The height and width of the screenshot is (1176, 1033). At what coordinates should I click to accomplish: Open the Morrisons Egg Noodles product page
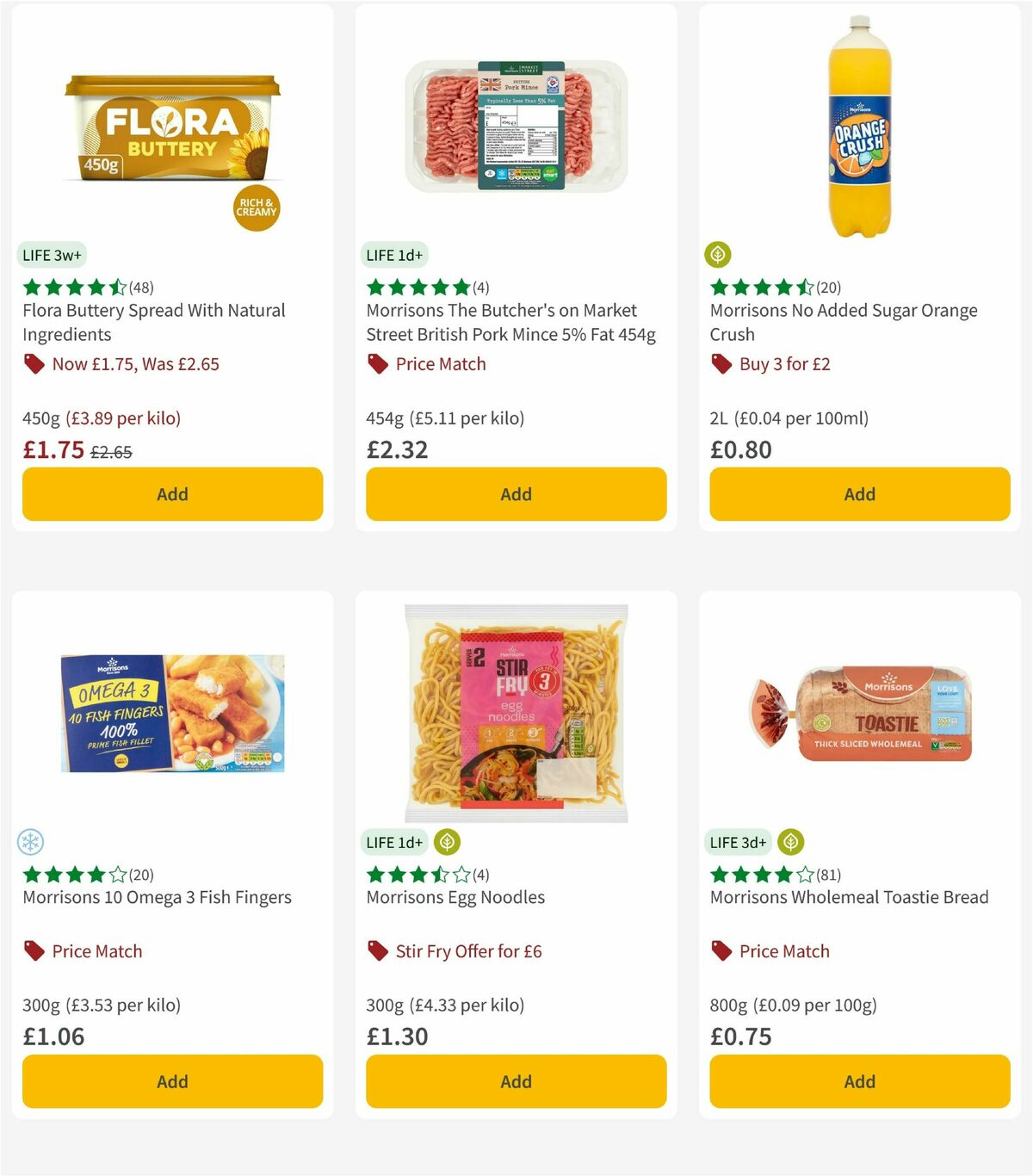click(x=455, y=897)
